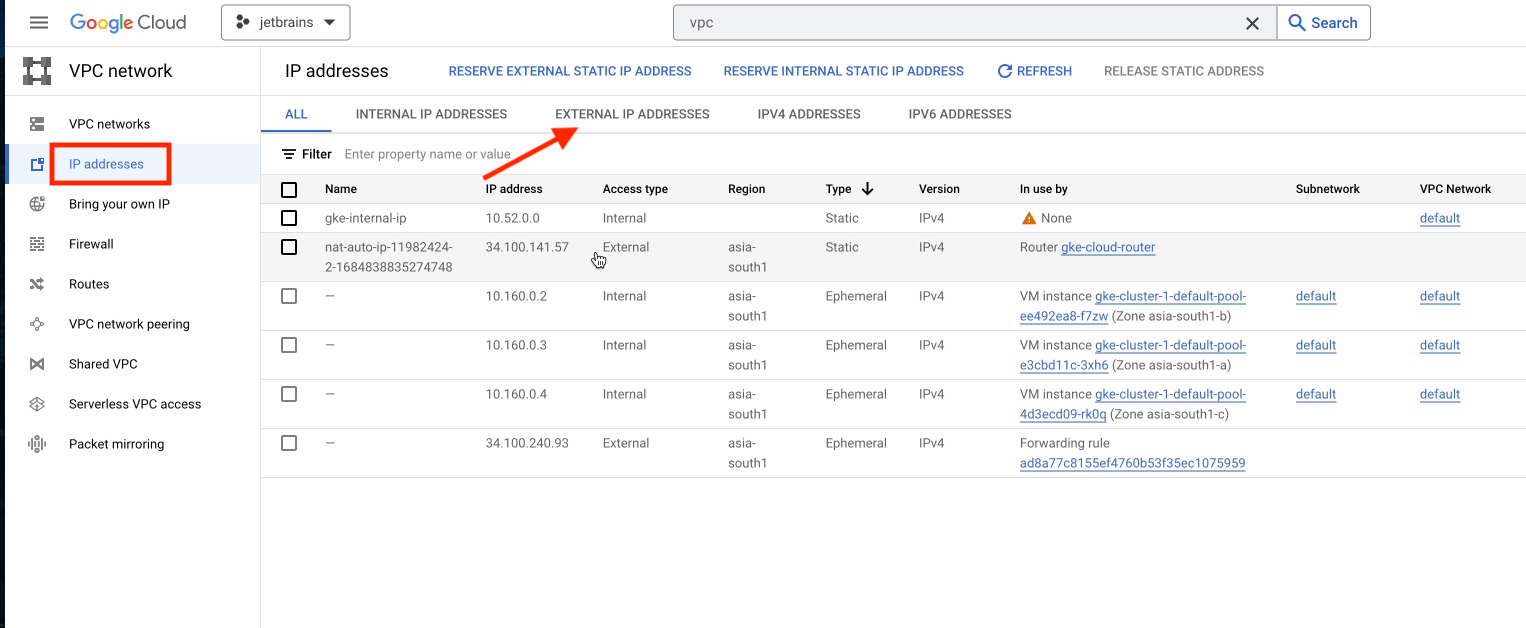Click the VPC network peering icon

click(x=37, y=324)
